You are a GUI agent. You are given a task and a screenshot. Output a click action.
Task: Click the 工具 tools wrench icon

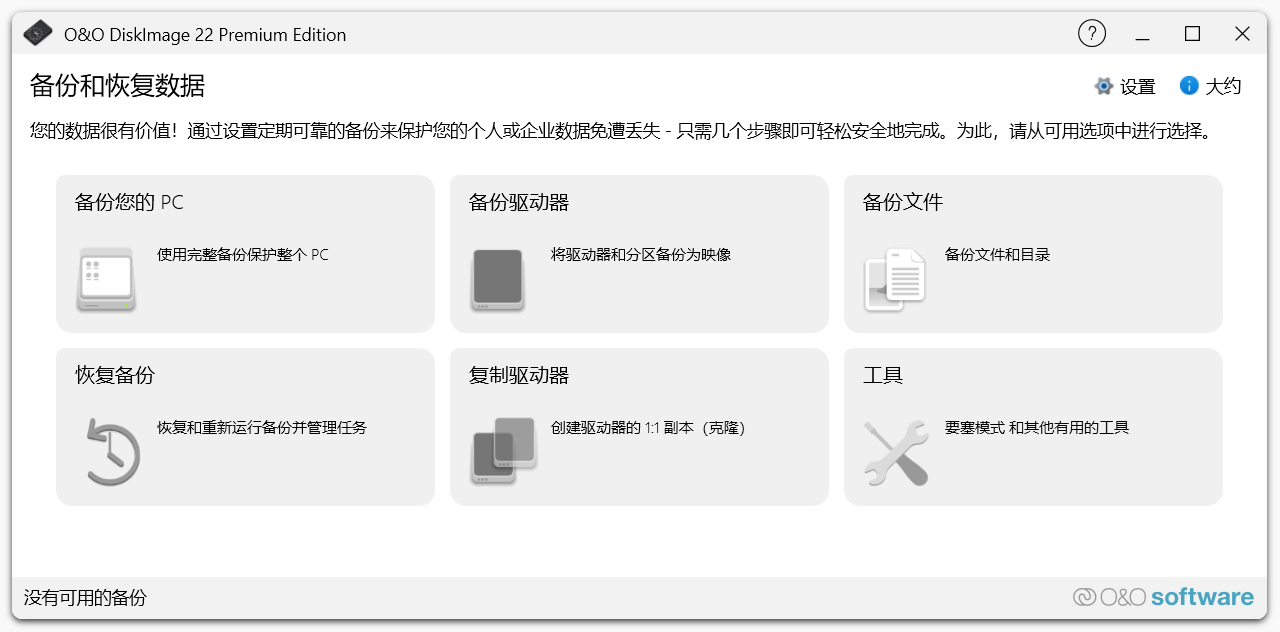click(x=897, y=451)
